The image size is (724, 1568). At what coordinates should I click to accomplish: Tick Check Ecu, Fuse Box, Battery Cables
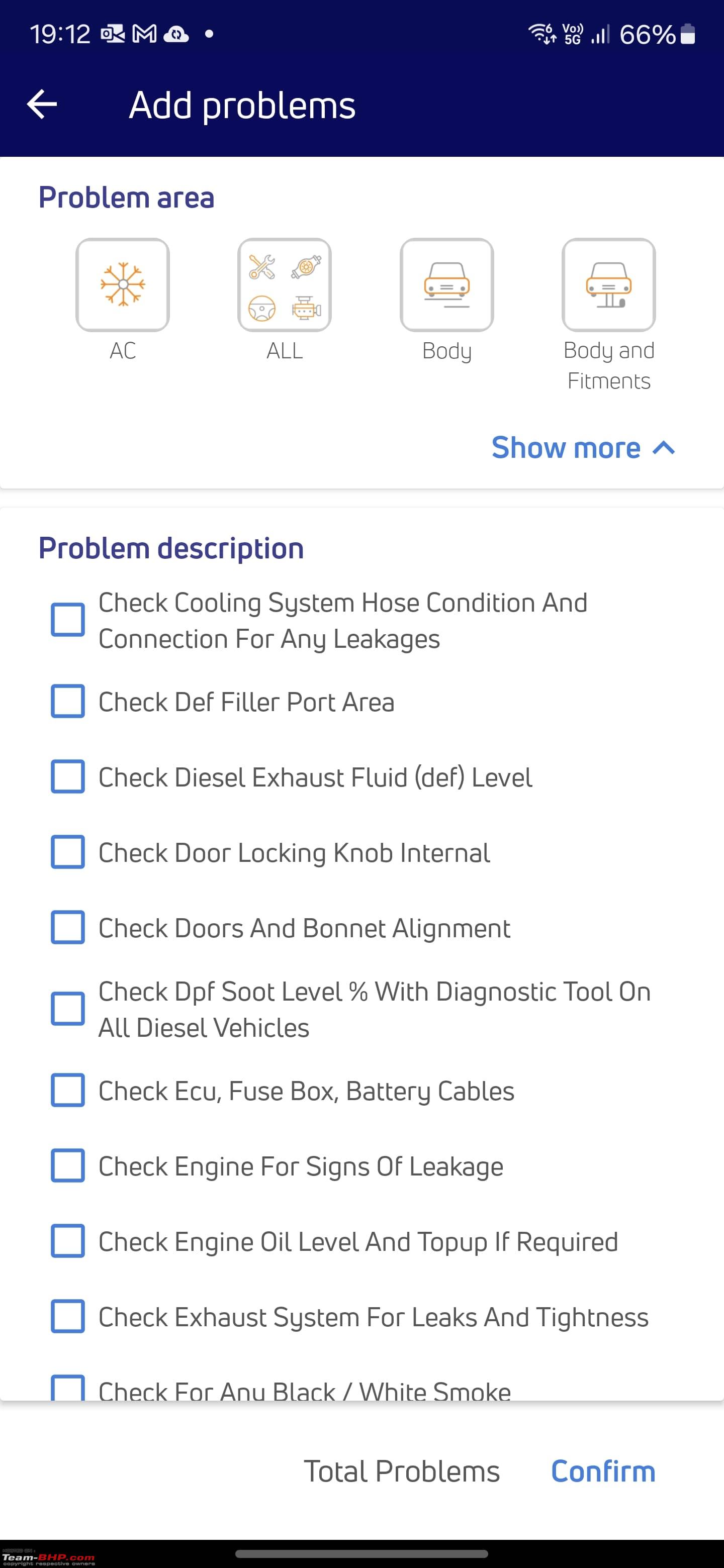[67, 1090]
